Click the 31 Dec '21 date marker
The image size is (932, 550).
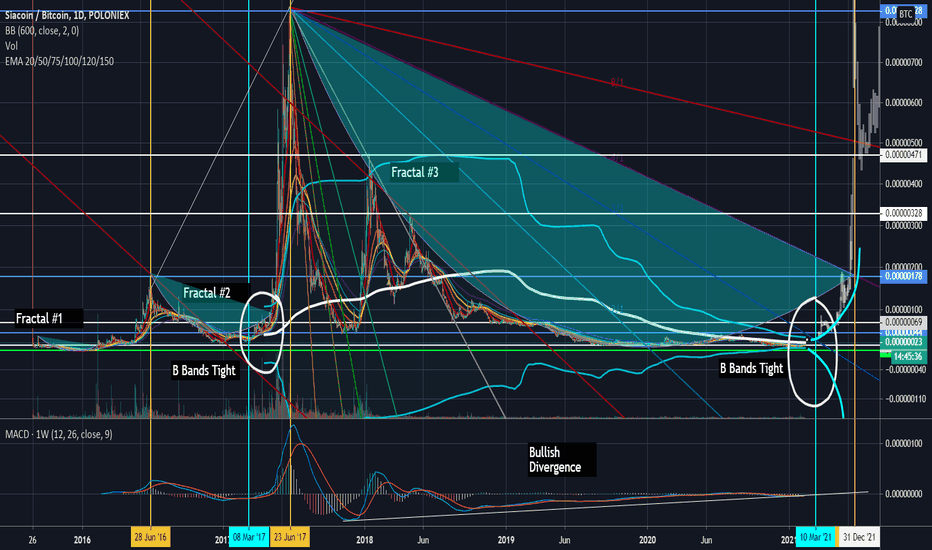coord(859,538)
